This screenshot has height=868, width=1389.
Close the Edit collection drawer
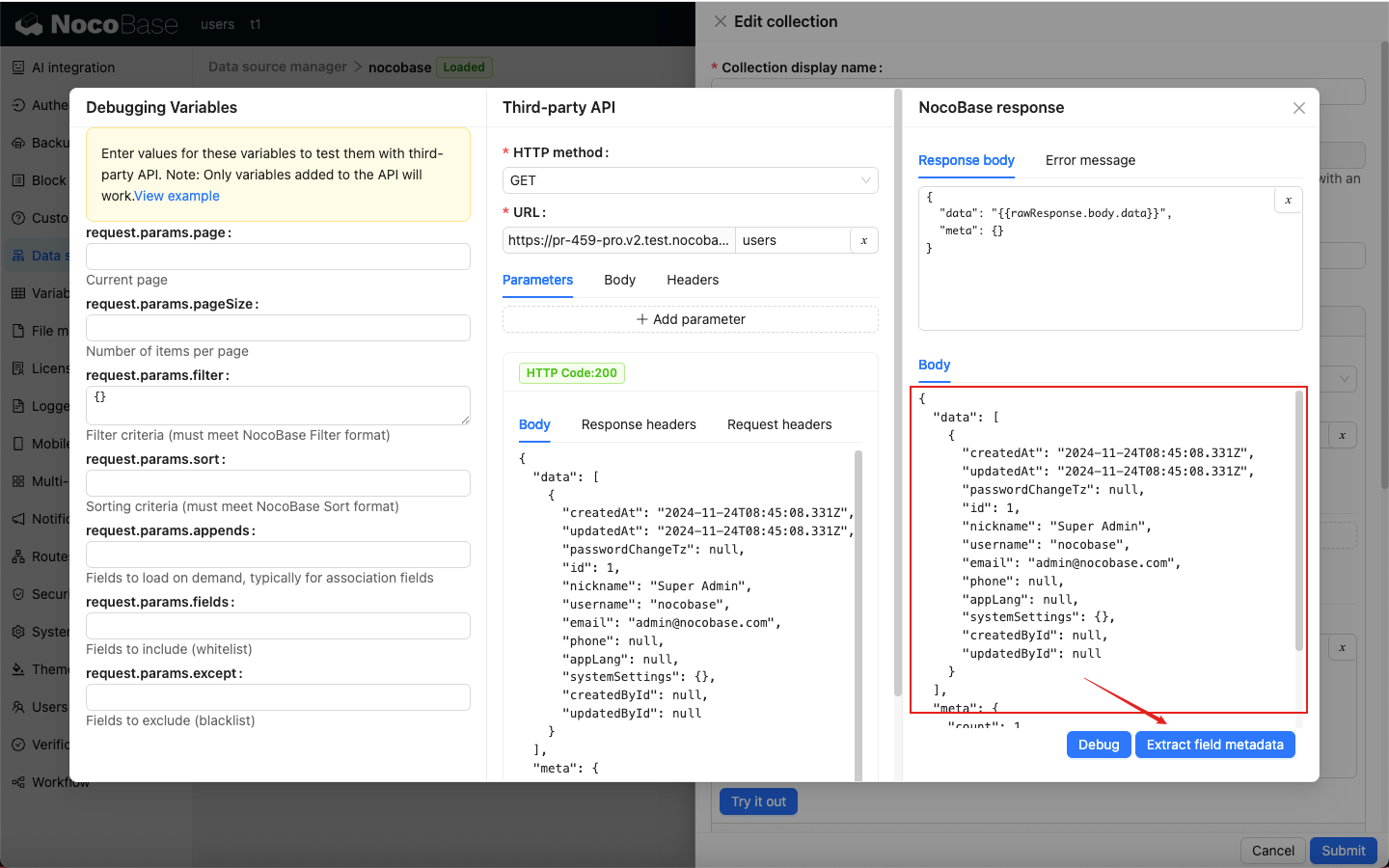(721, 21)
